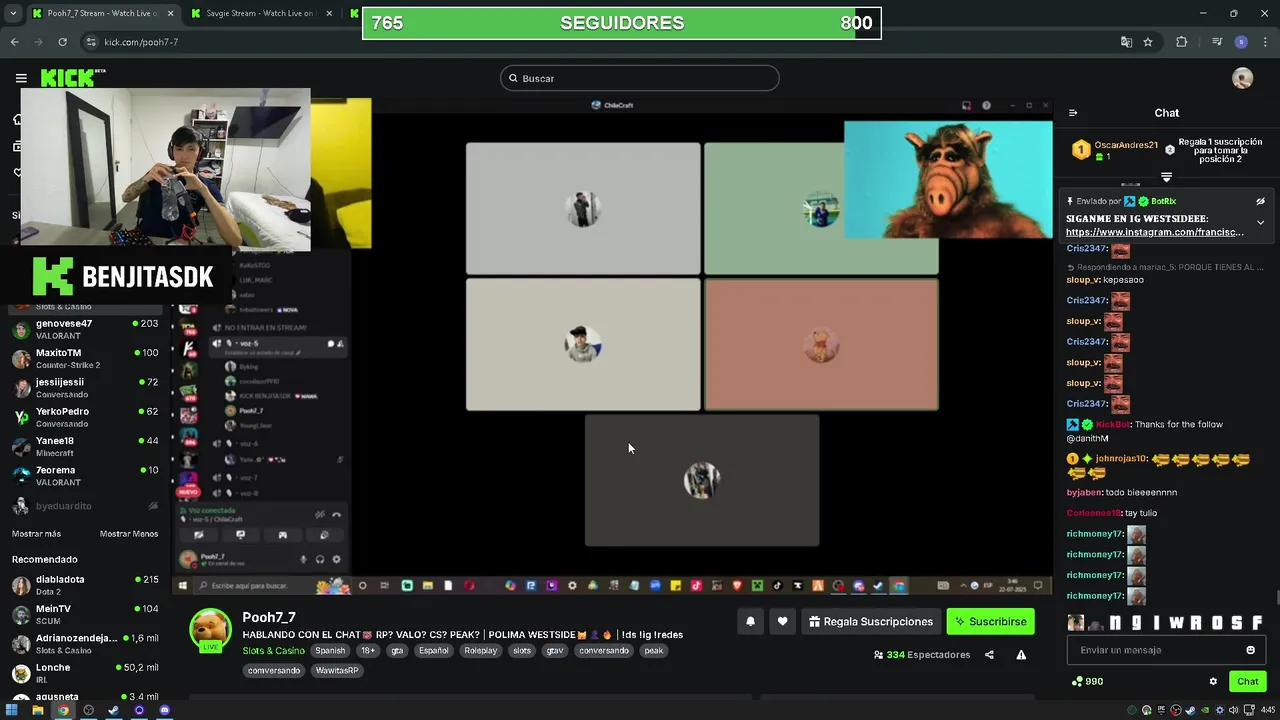
Task: Click Mostrar más in sidebar
Action: pyautogui.click(x=36, y=534)
